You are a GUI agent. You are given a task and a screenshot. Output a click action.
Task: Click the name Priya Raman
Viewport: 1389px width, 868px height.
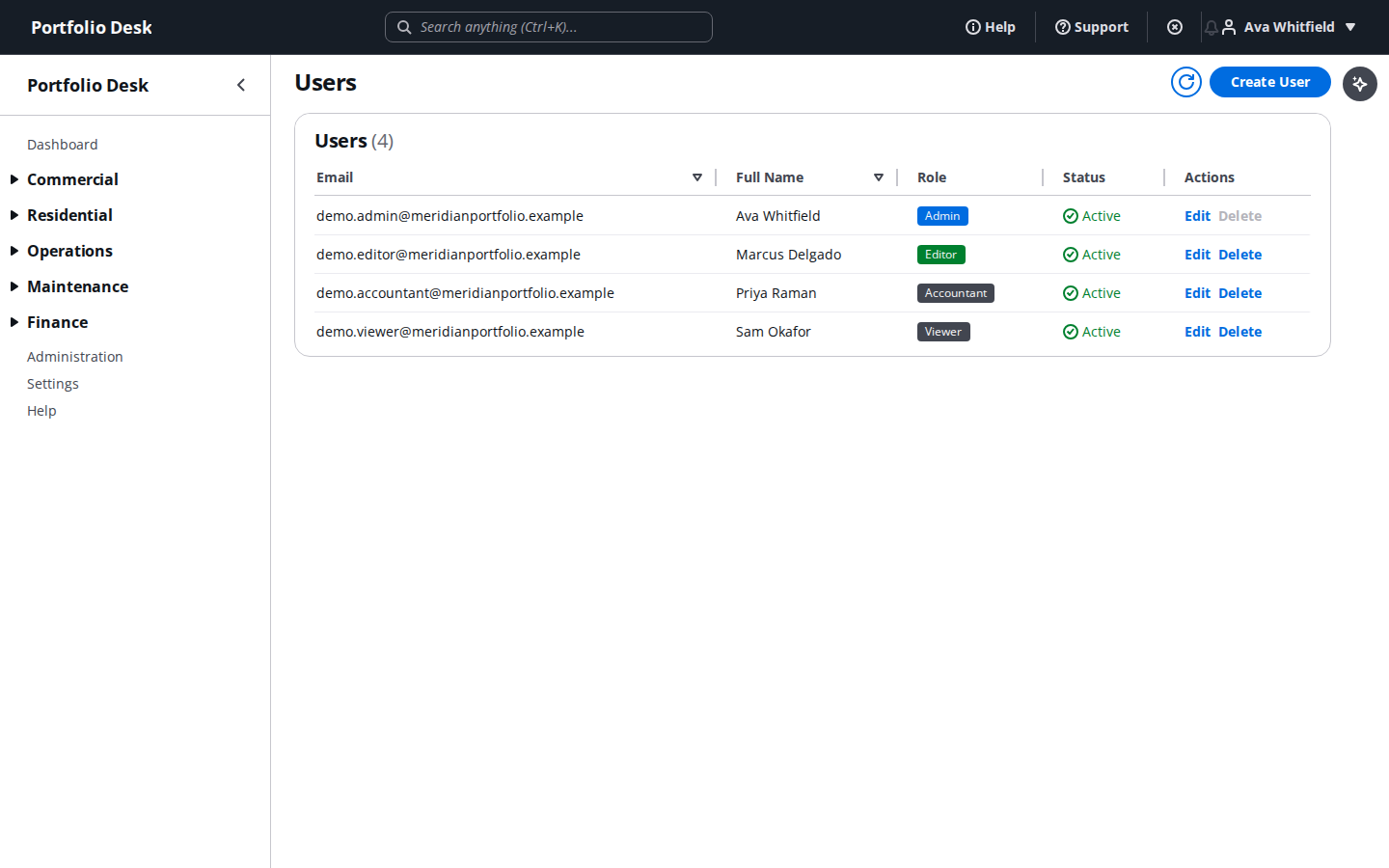[x=776, y=293]
